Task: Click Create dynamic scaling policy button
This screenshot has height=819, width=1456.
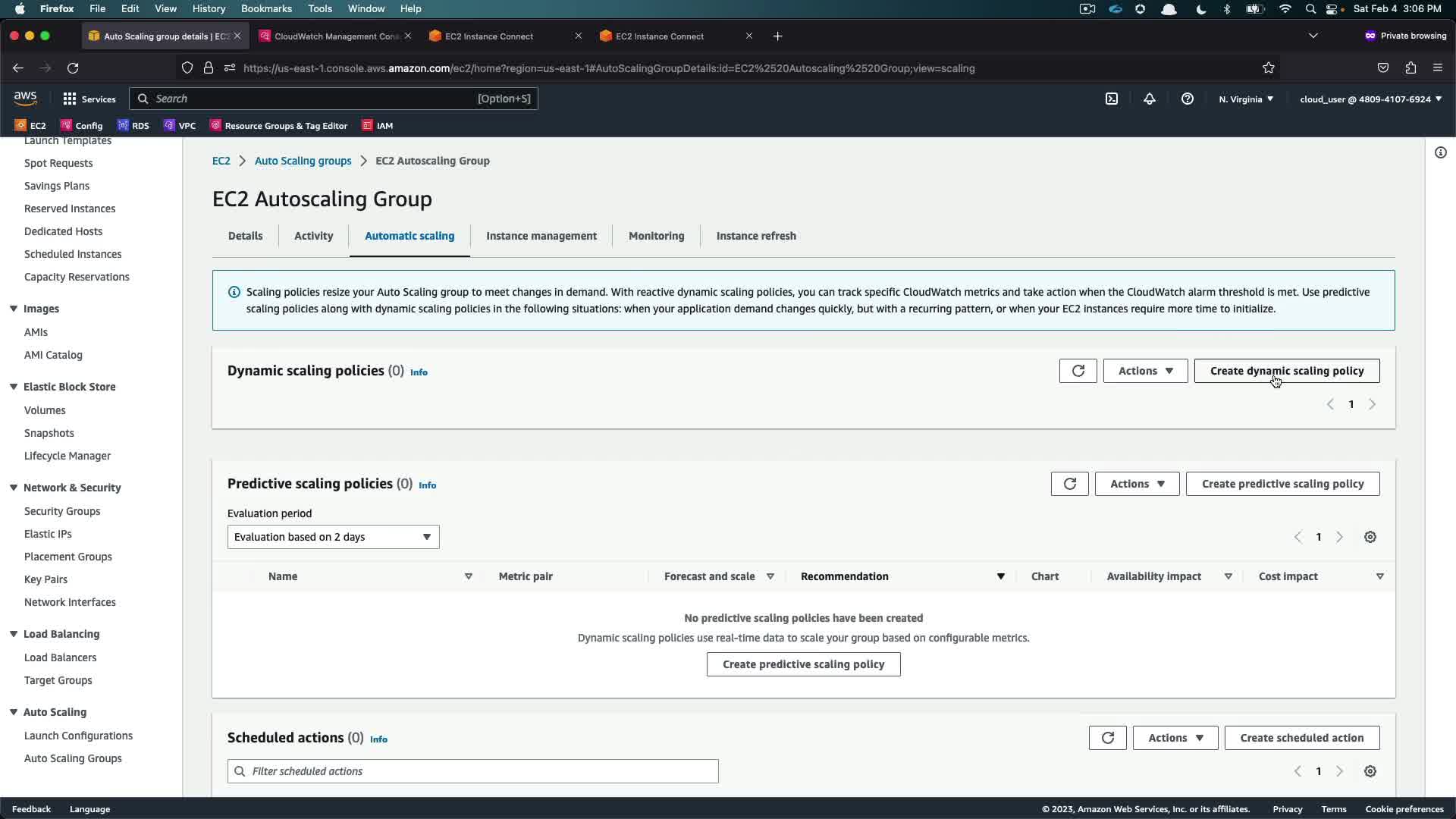Action: coord(1286,371)
